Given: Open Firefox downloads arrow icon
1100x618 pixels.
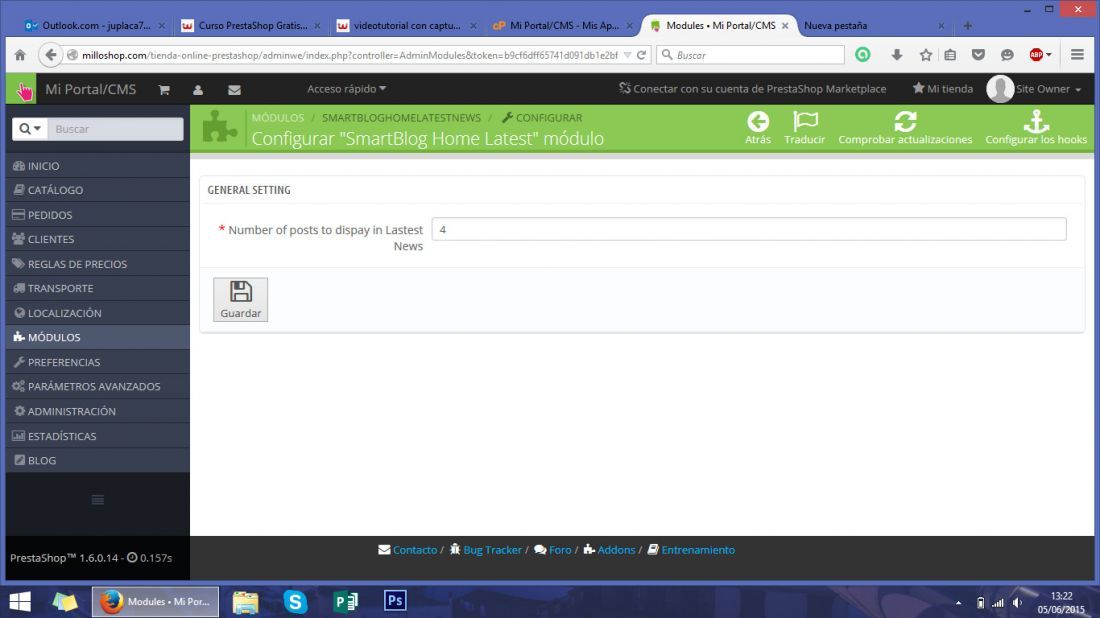Looking at the screenshot, I should (897, 55).
